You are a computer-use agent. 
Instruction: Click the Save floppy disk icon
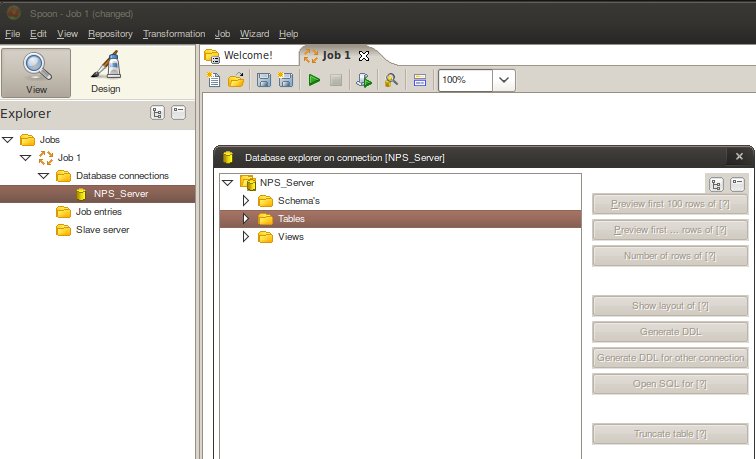point(263,80)
